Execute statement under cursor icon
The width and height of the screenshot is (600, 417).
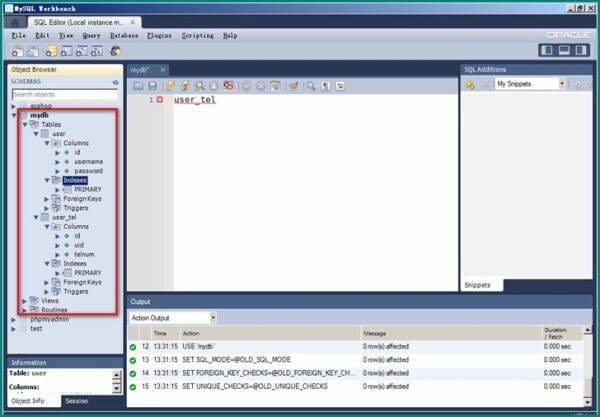pos(185,86)
